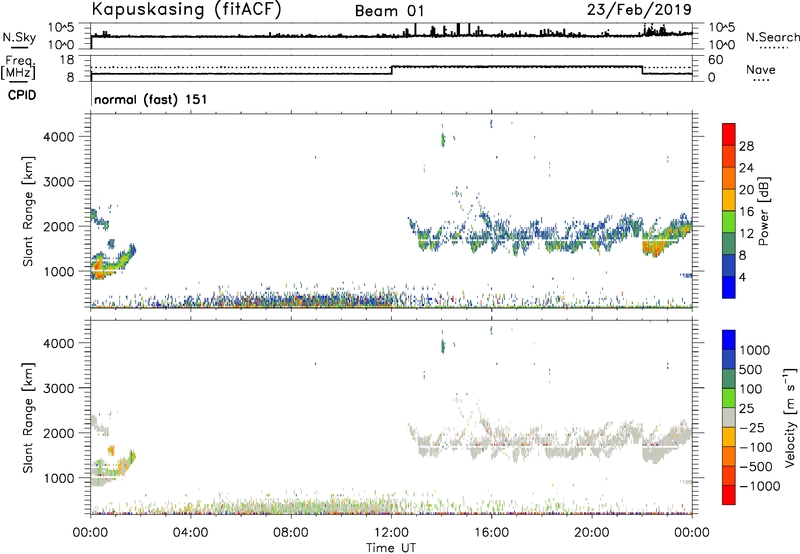Click the frequency step-down near 22:00 UT
Image resolution: width=800 pixels, height=554 pixels.
(642, 70)
